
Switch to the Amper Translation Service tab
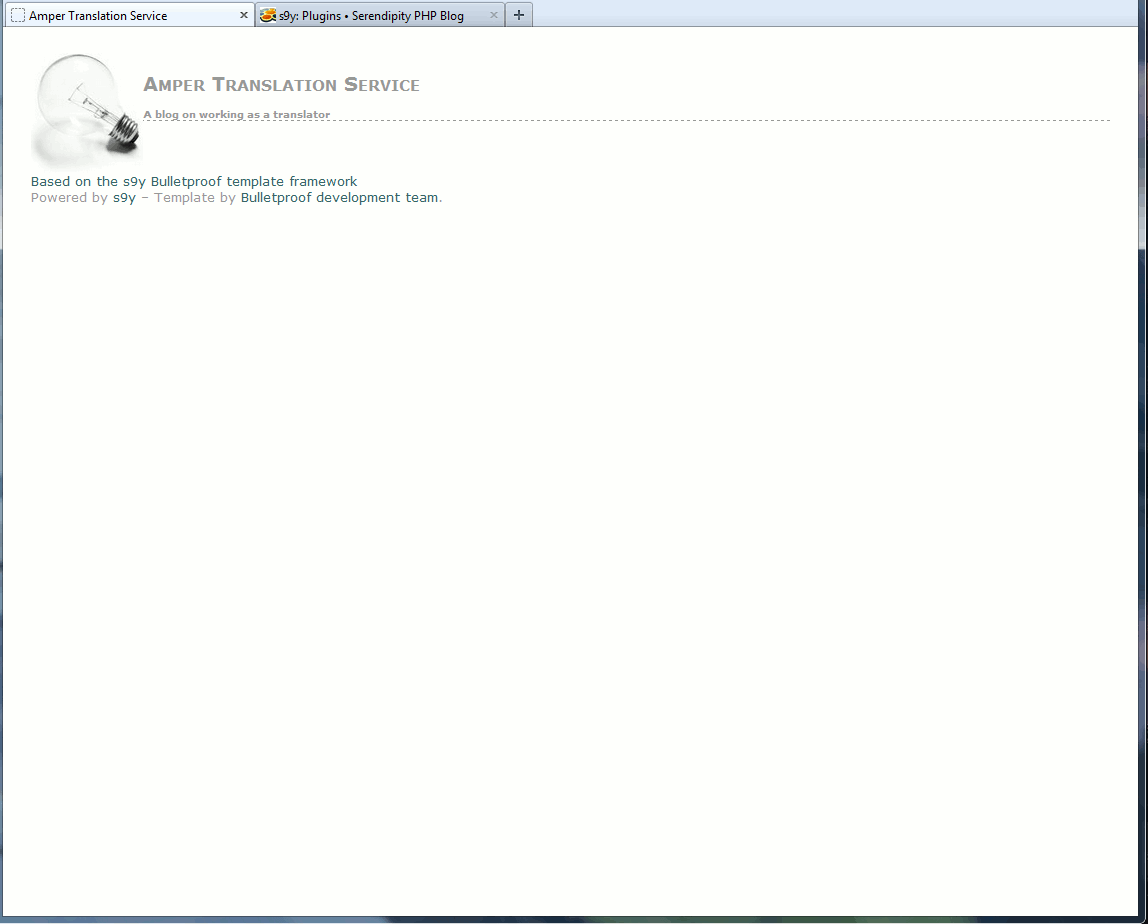click(x=110, y=16)
